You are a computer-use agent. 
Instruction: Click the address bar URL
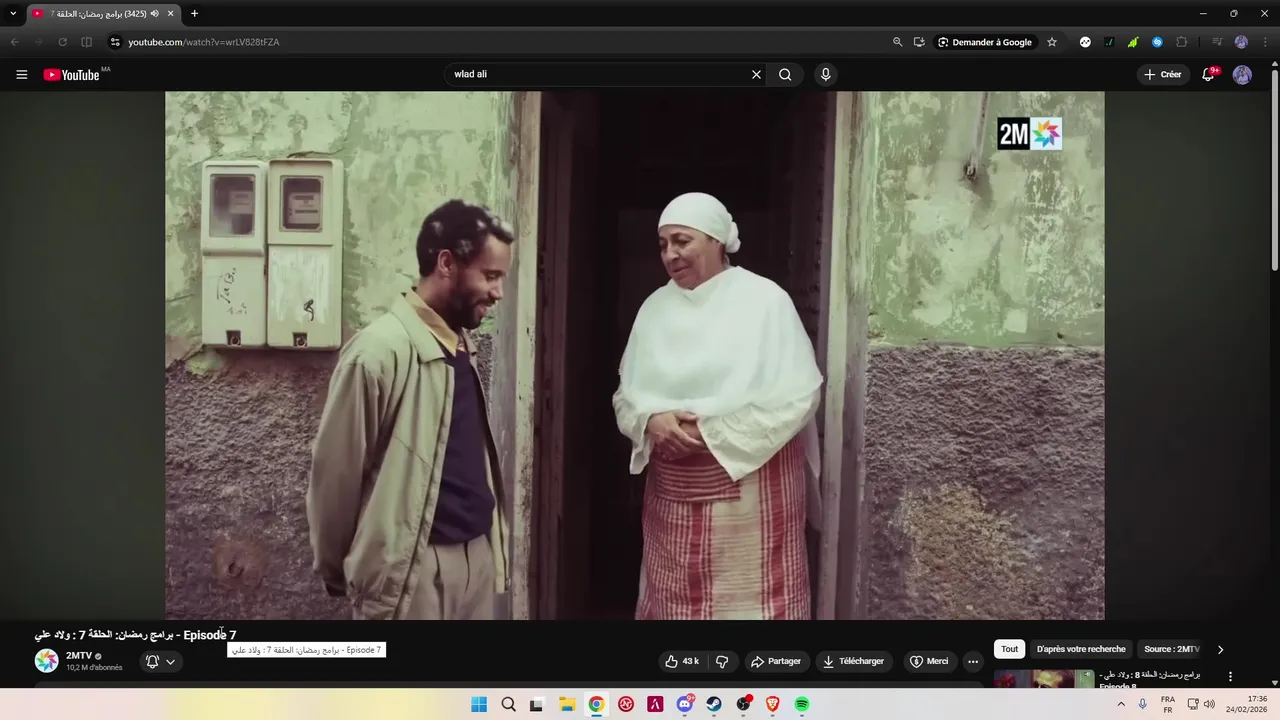[204, 42]
